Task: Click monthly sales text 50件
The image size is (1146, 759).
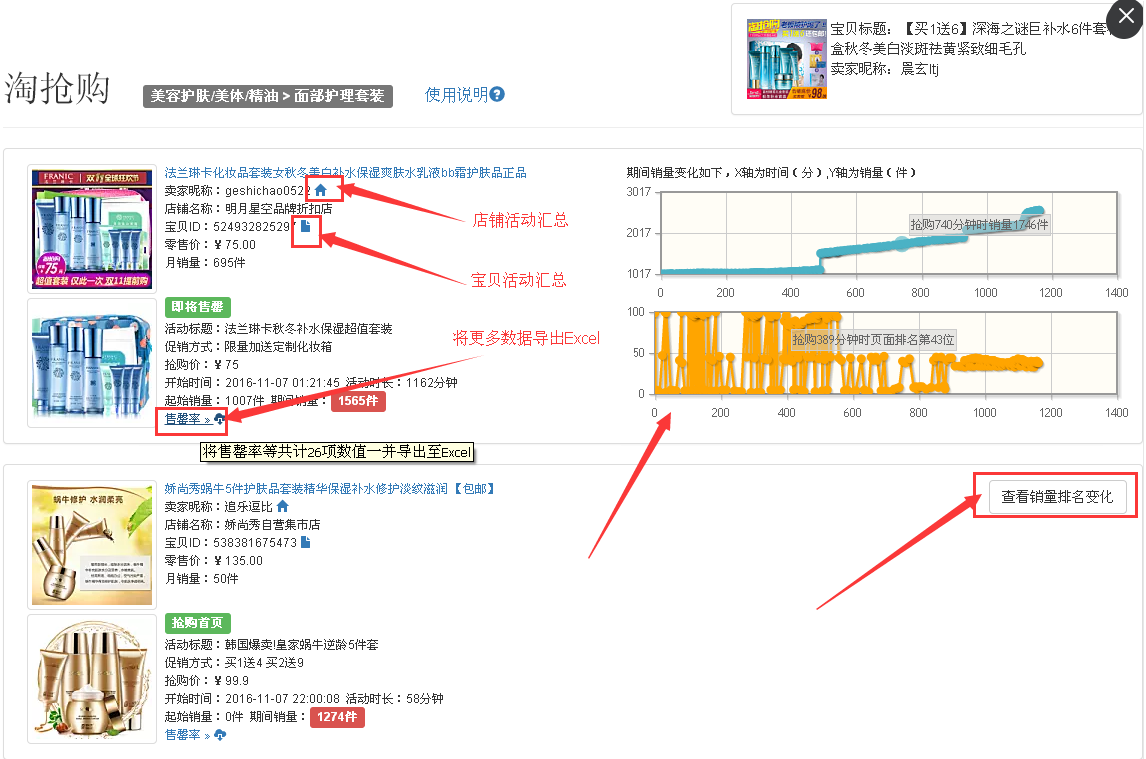Action: pos(226,578)
